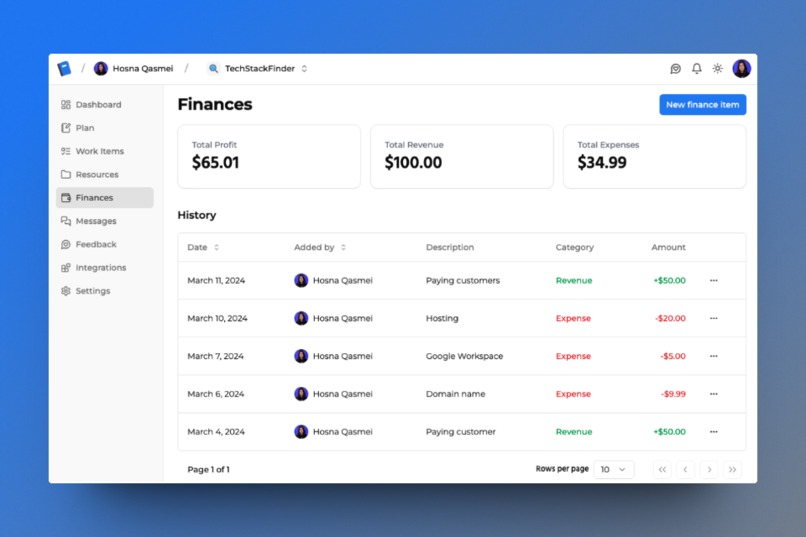Click the Settings gear icon in sidebar

pyautogui.click(x=66, y=291)
